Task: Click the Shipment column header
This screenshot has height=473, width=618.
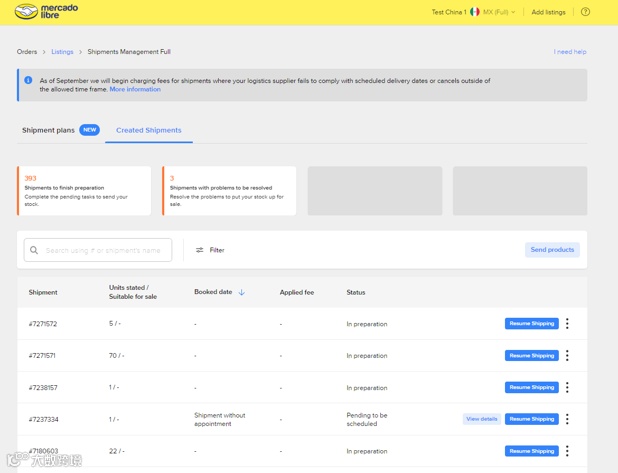Action: 43,292
